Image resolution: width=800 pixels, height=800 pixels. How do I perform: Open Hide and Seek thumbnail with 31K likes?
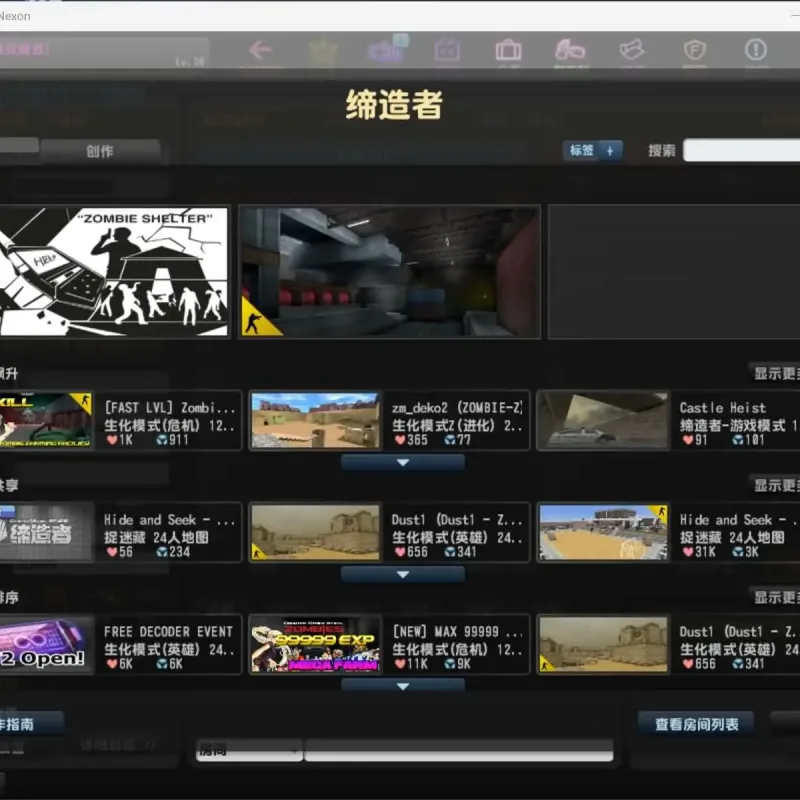click(x=604, y=532)
